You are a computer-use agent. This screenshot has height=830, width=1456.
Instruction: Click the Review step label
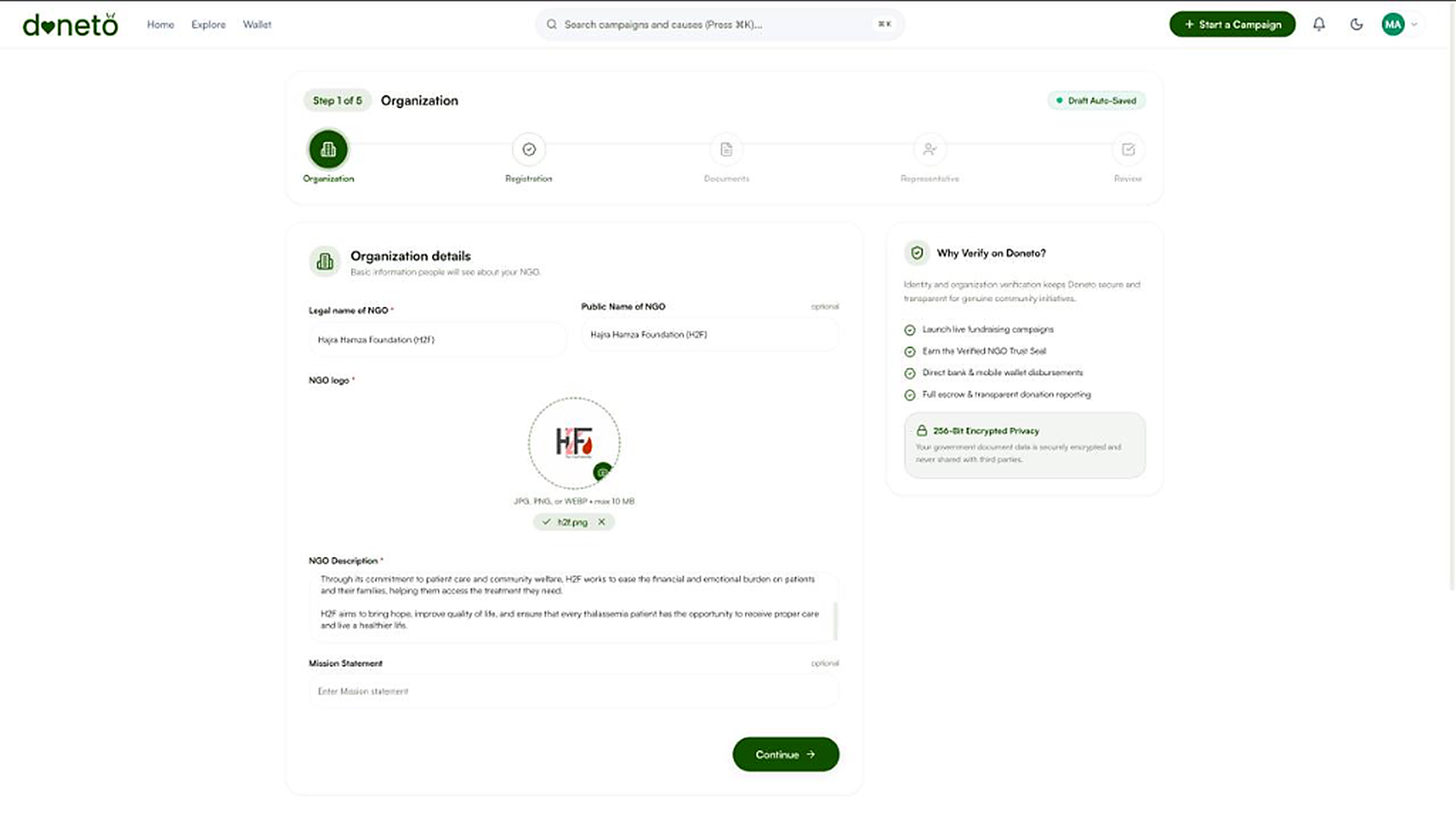(1128, 178)
